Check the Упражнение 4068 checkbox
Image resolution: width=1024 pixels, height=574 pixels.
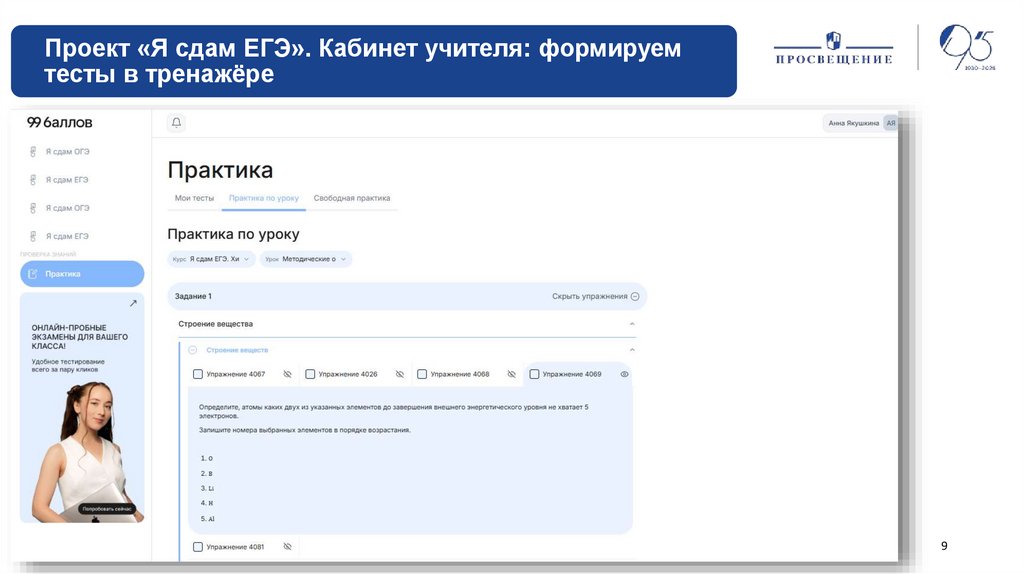click(422, 374)
